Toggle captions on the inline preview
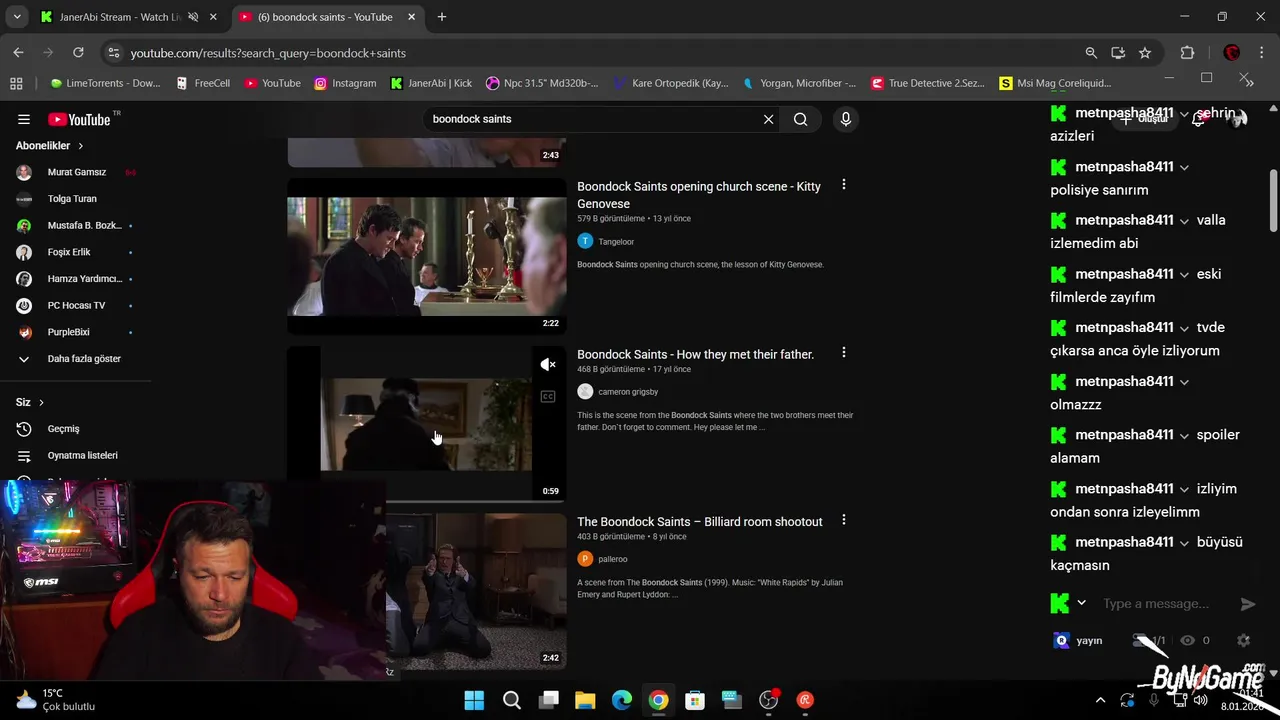This screenshot has width=1280, height=720. [x=547, y=397]
